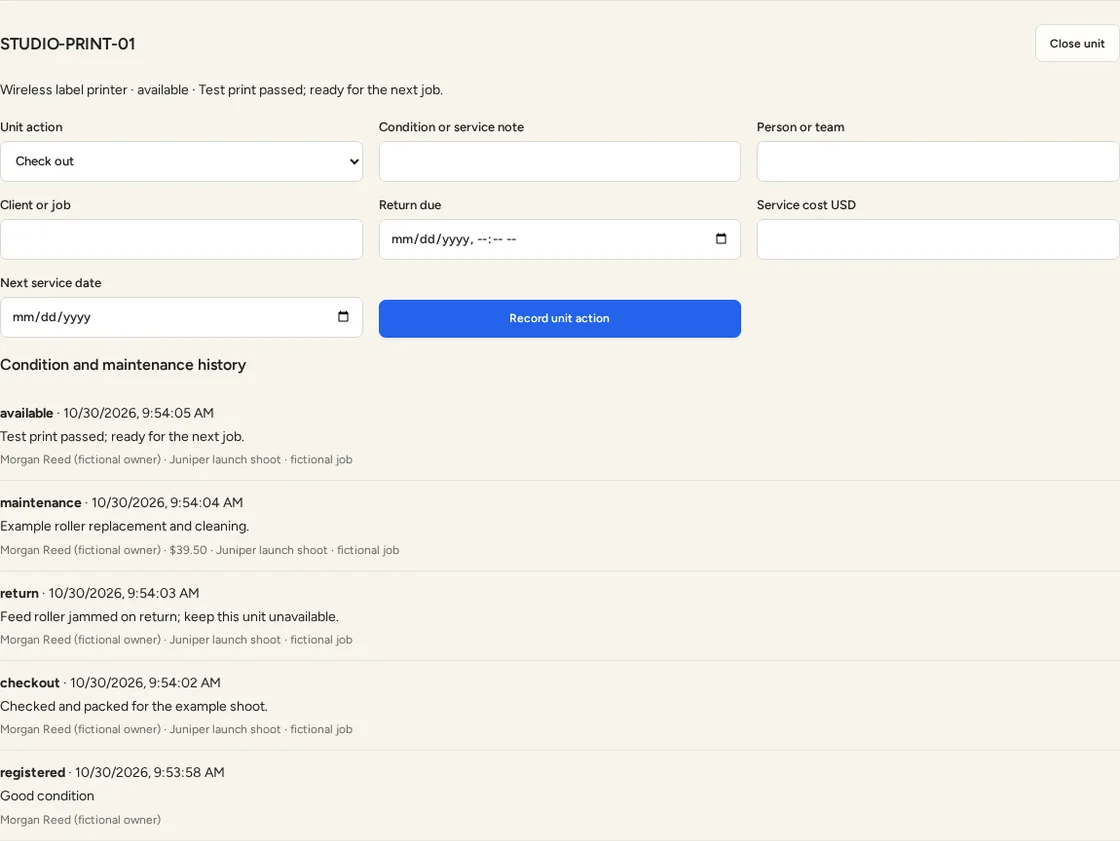Image resolution: width=1120 pixels, height=841 pixels.
Task: Click the Return due date-time field
Action: (x=559, y=239)
